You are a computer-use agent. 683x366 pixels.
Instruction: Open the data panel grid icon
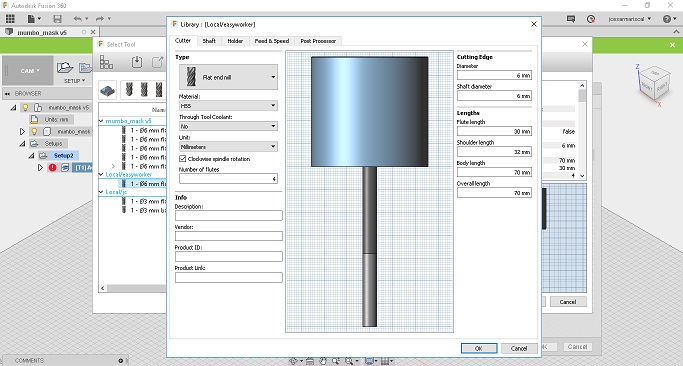[10, 19]
